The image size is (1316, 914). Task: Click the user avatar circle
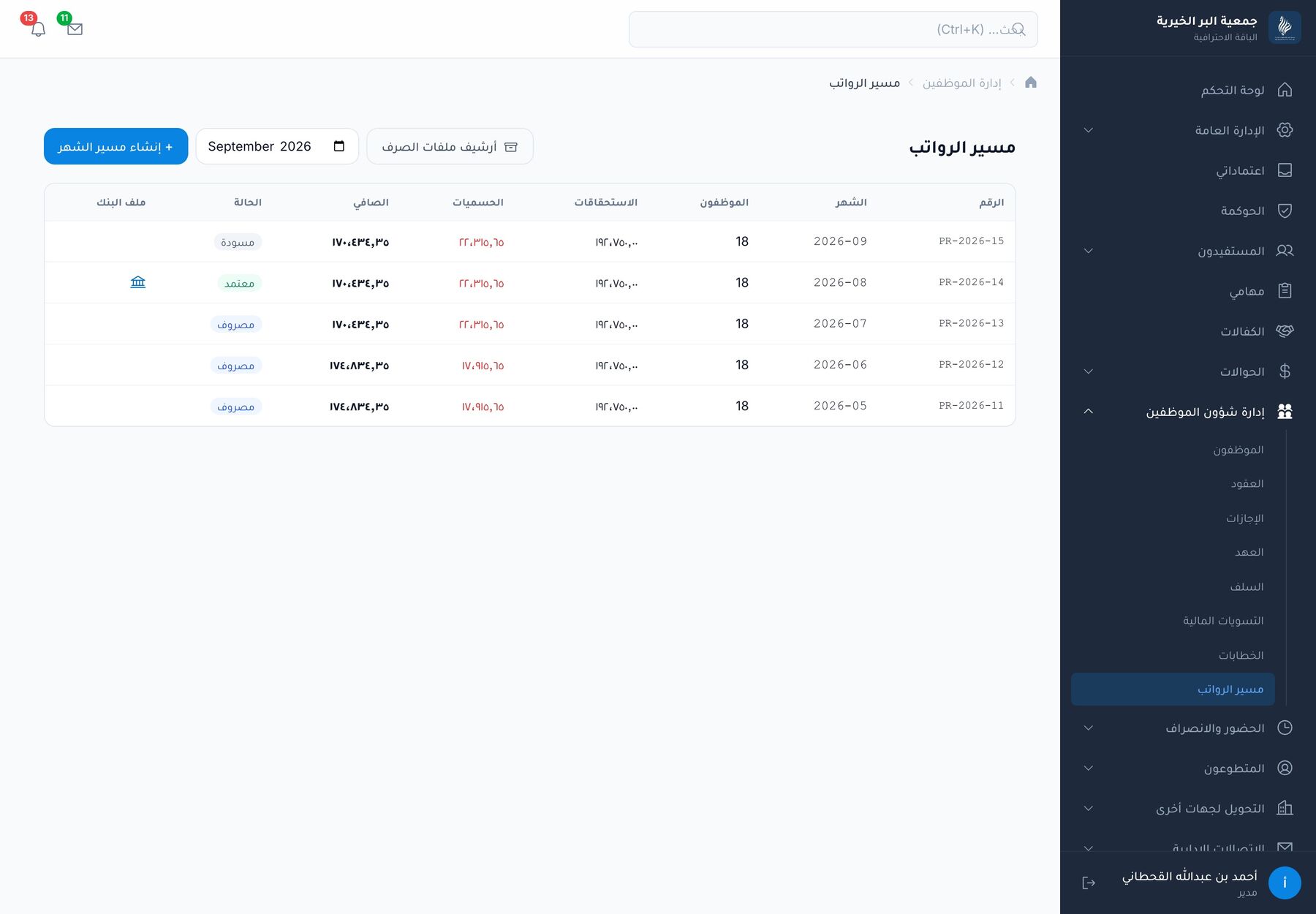pos(1285,883)
